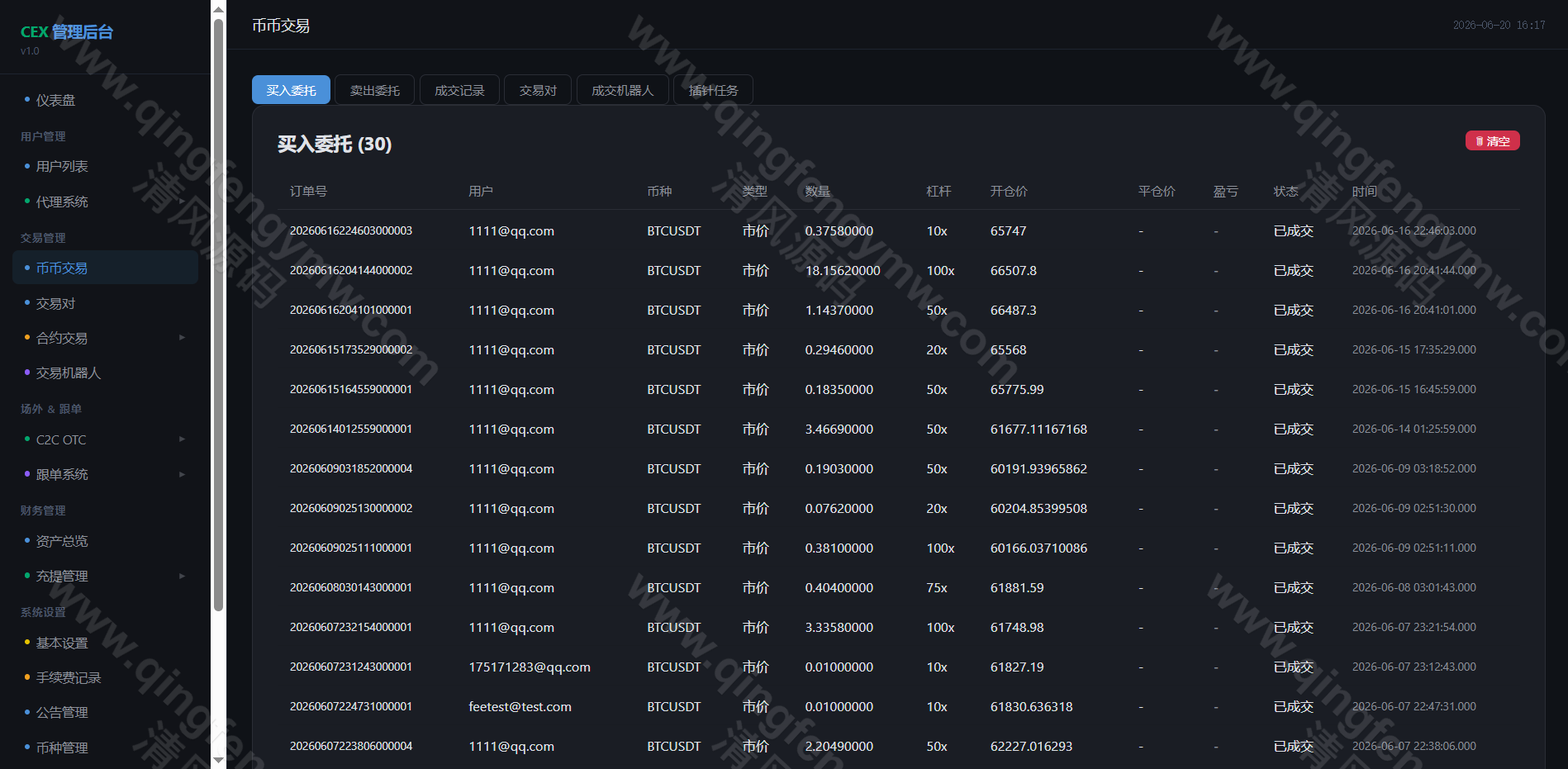Select 币币交易 in the sidebar

click(x=105, y=268)
